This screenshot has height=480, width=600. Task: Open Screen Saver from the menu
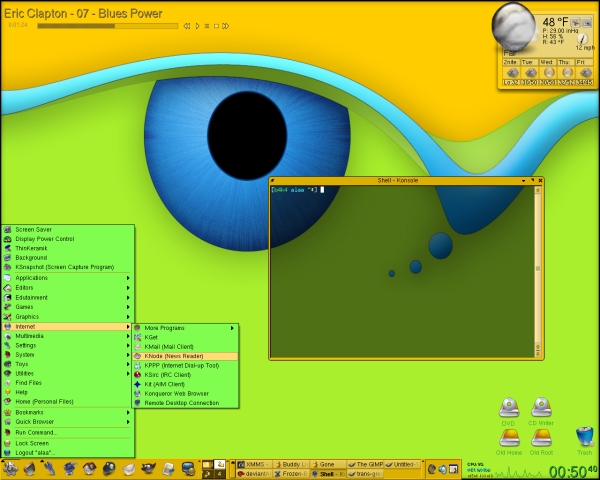pos(67,230)
